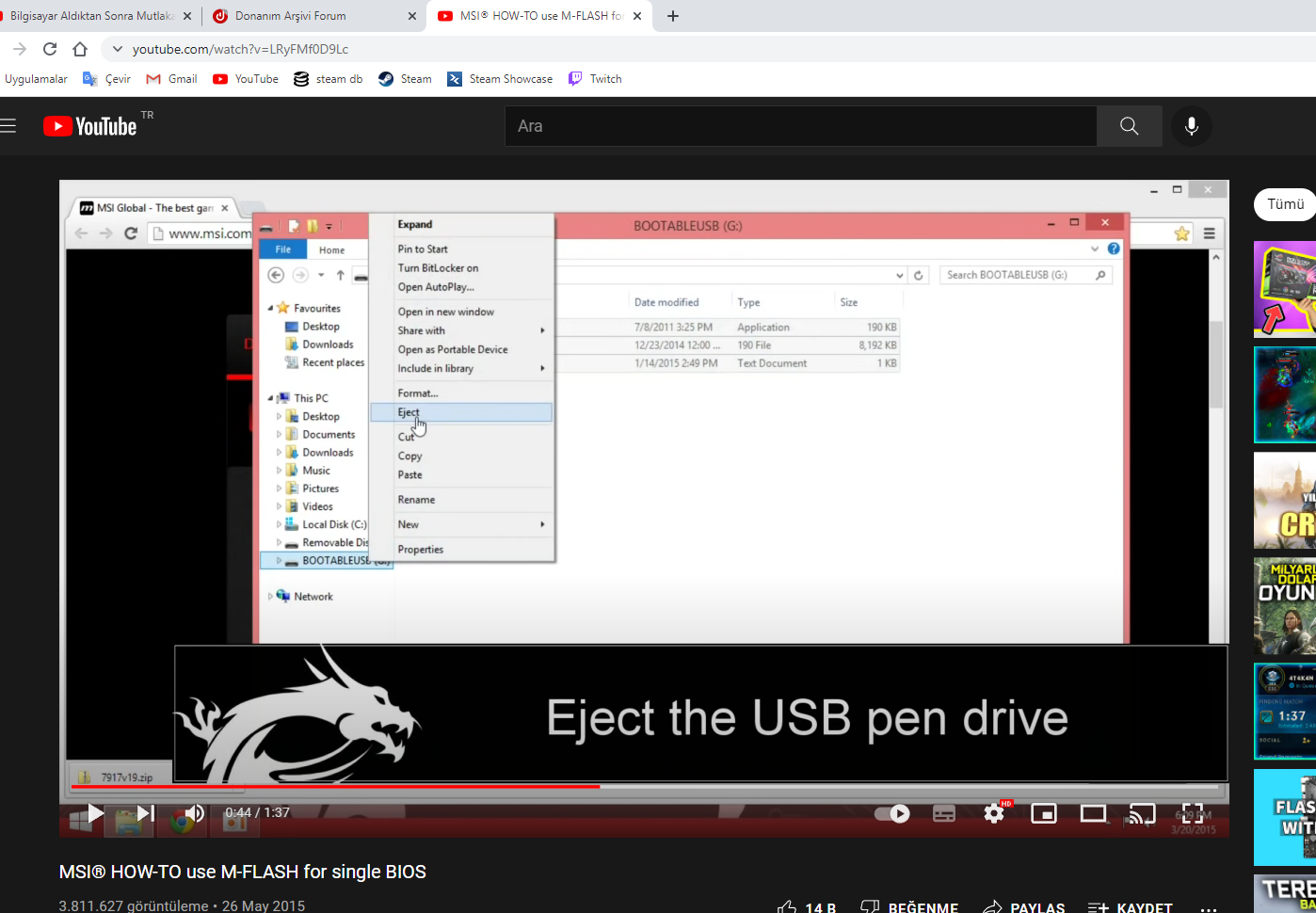The height and width of the screenshot is (913, 1316).
Task: Toggle the autoplay switch
Action: click(x=892, y=813)
